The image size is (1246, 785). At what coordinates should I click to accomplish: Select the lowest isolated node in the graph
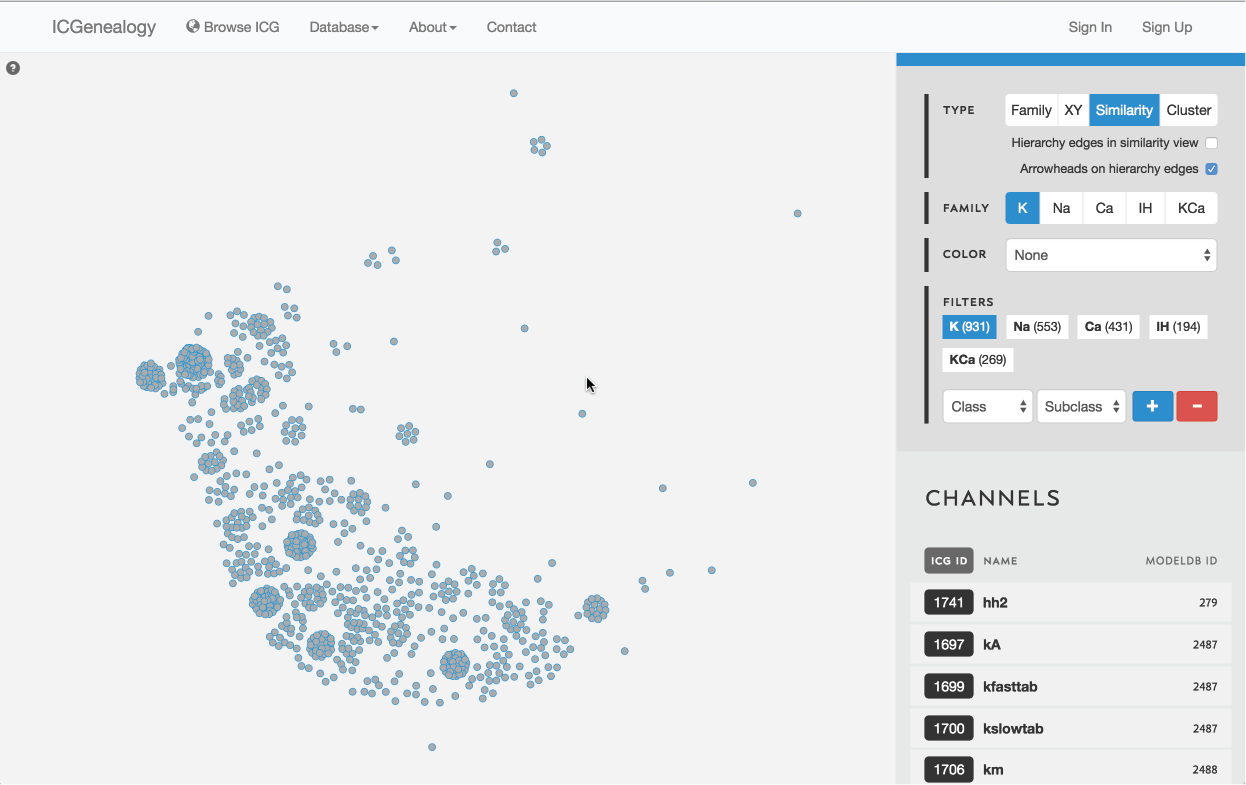(432, 747)
